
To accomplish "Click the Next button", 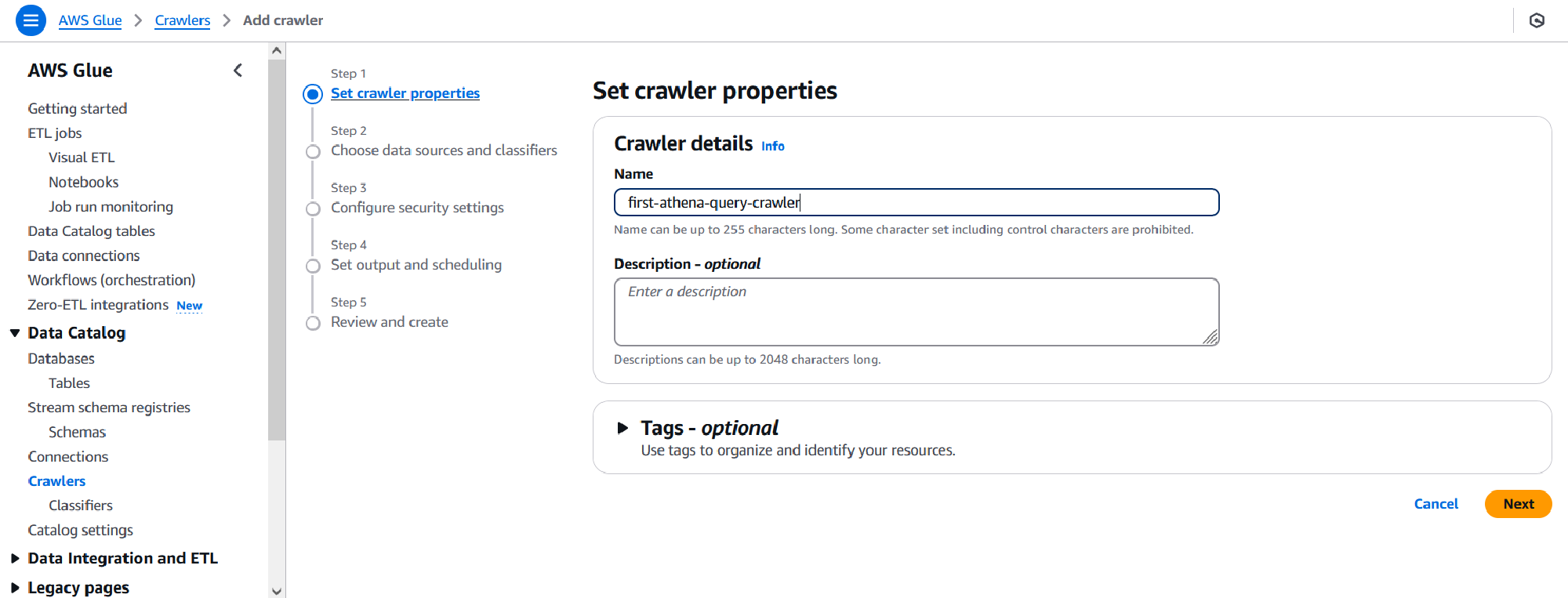I will (x=1518, y=503).
